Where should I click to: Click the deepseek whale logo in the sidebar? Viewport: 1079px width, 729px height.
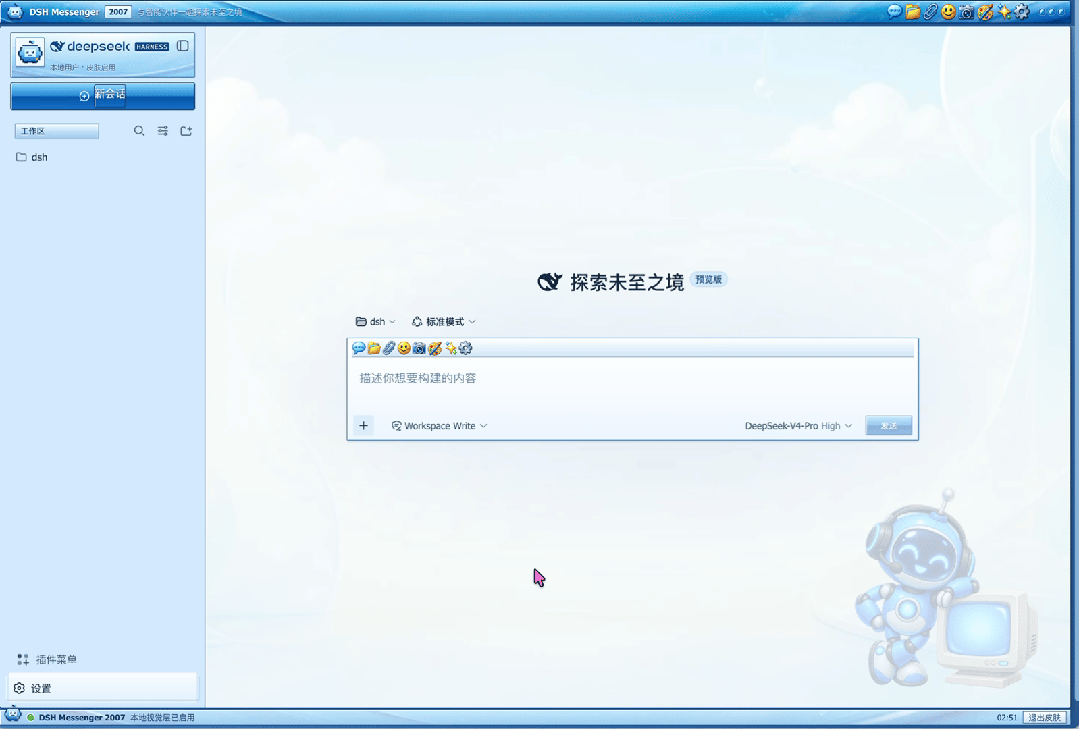pyautogui.click(x=57, y=46)
